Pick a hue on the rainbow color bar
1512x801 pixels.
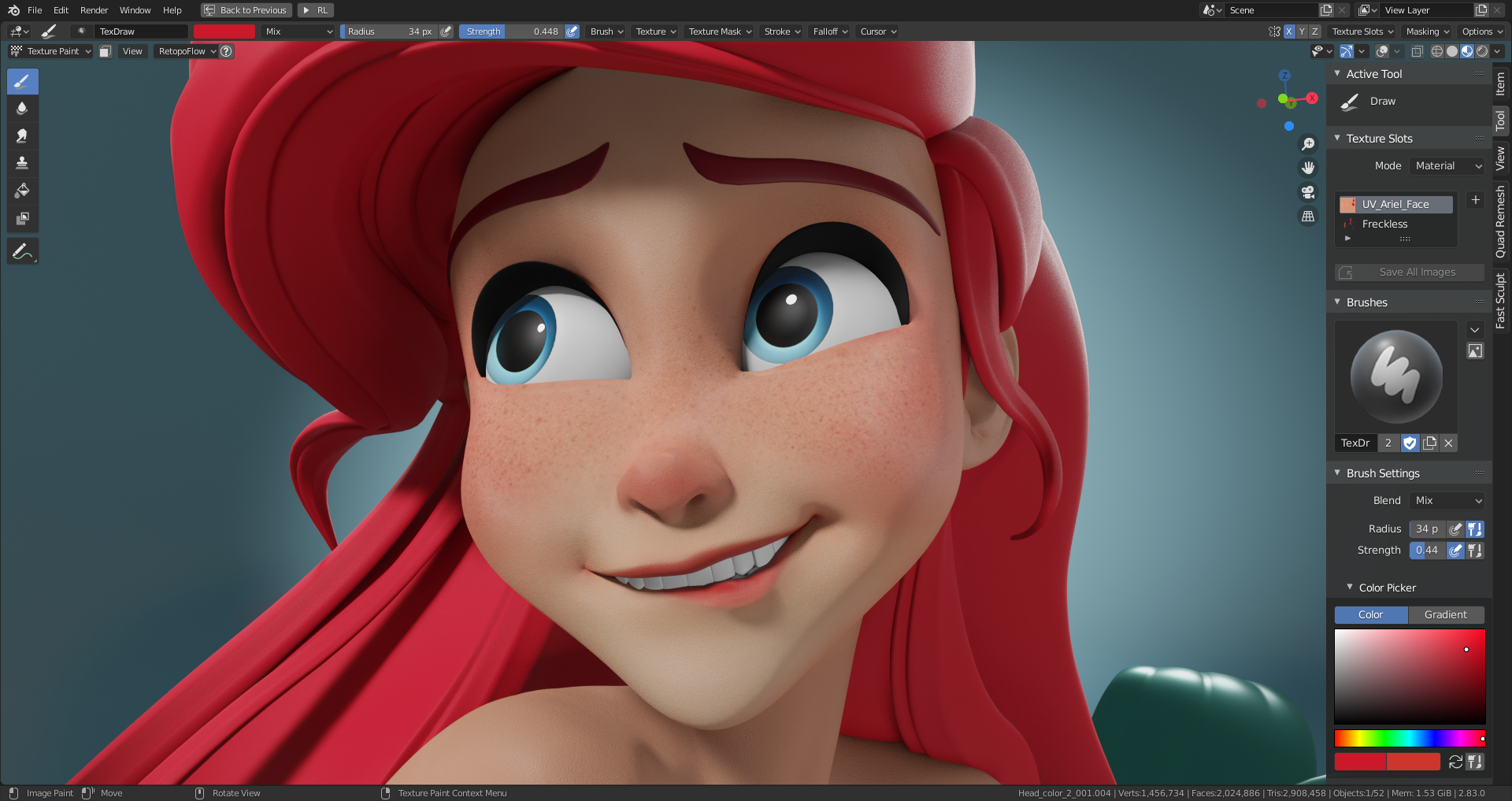pos(1410,738)
